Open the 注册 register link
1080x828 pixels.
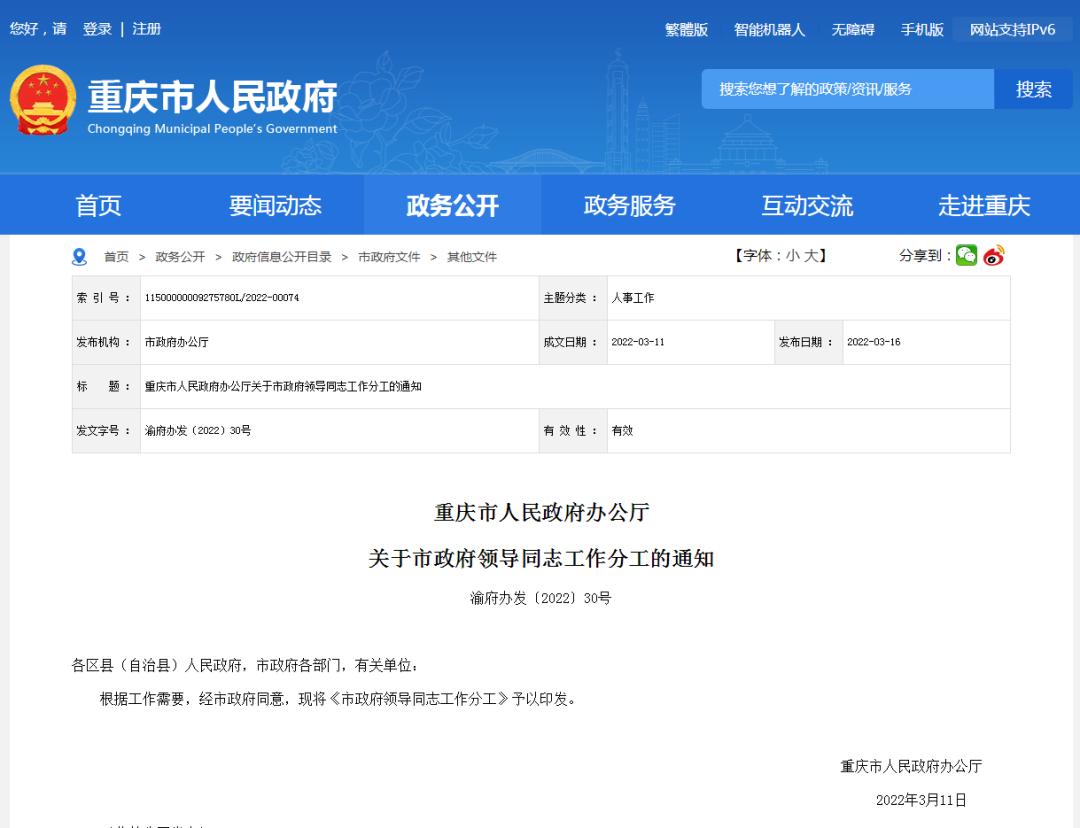(147, 29)
